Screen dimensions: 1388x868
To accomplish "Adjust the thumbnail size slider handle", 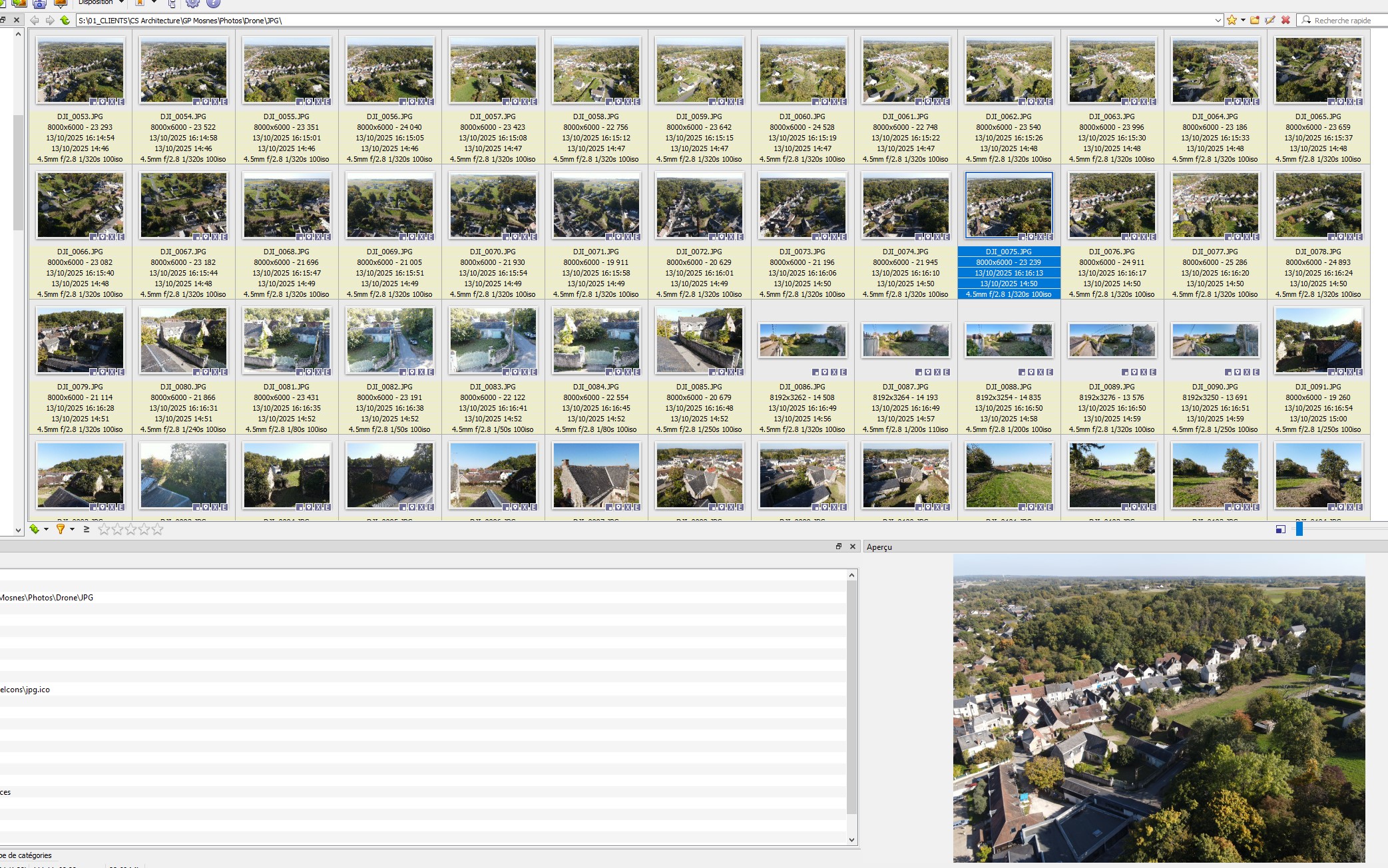I will point(1299,529).
